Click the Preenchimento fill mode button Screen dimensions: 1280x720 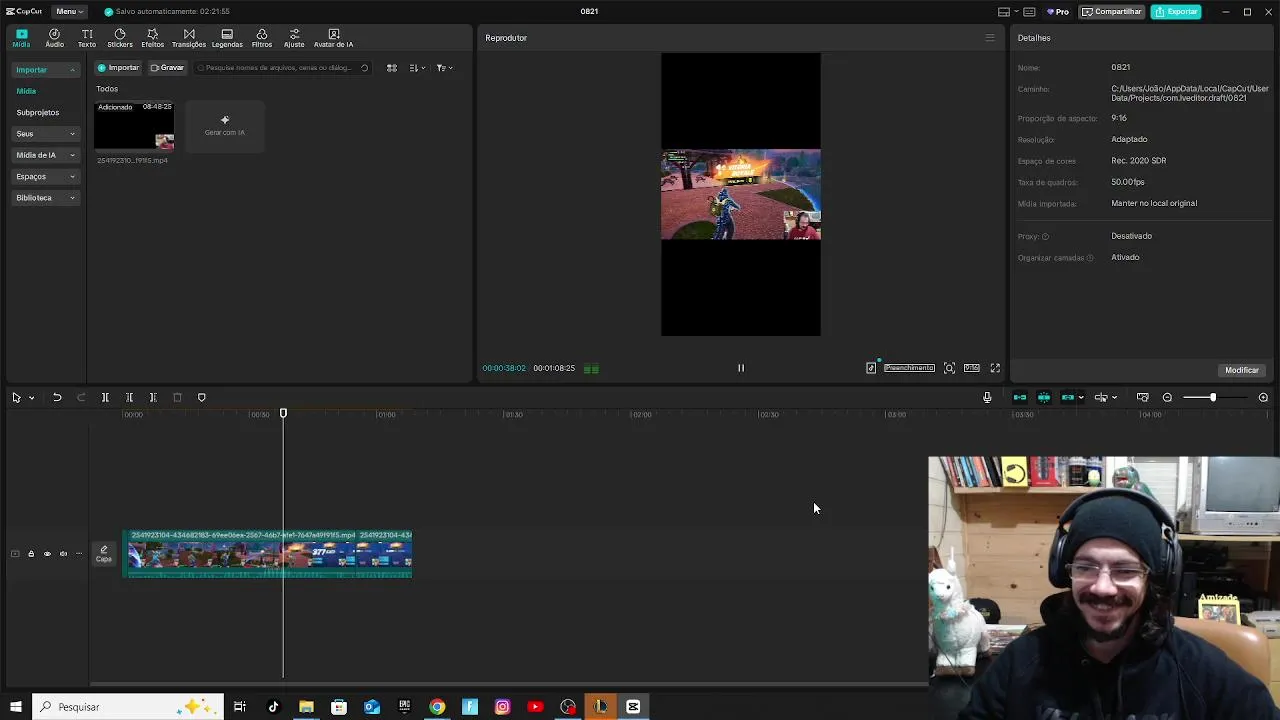[909, 368]
